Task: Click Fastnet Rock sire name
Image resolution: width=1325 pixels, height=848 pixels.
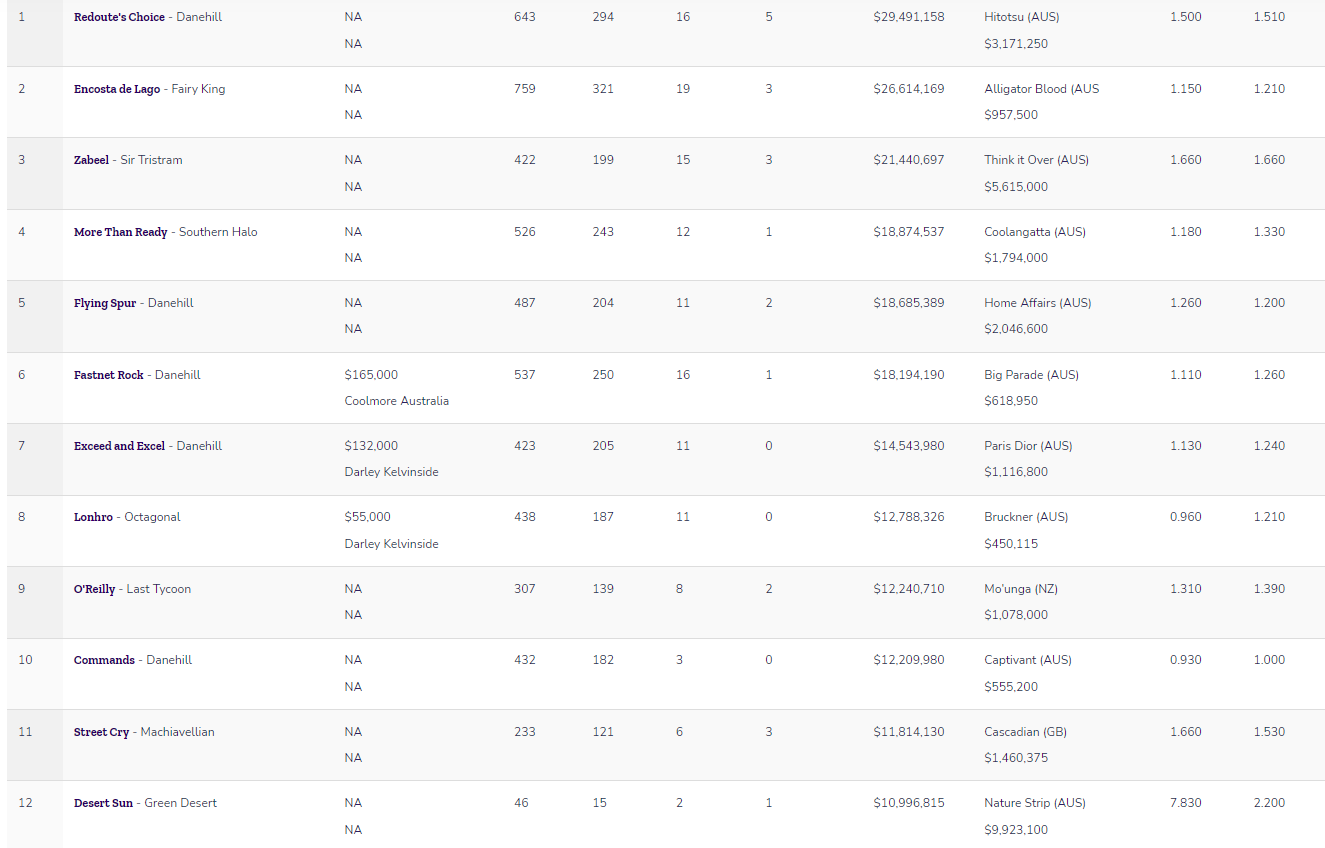Action: (109, 375)
